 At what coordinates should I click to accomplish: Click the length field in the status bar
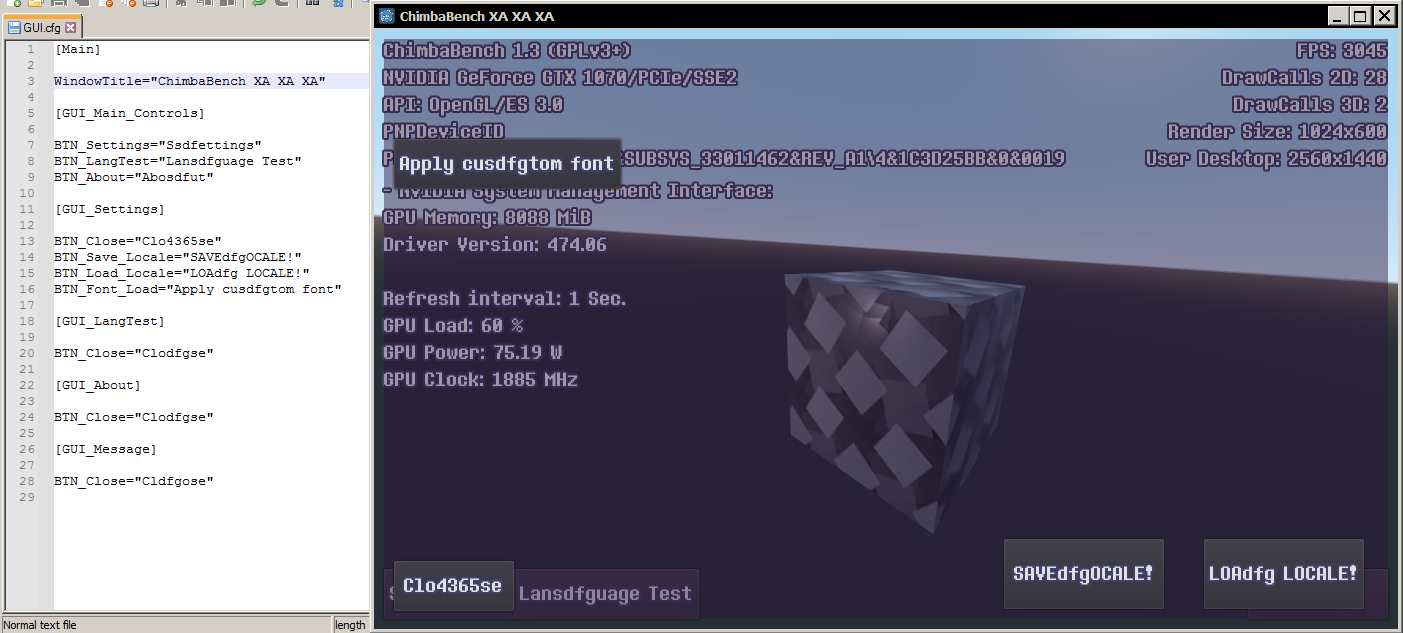350,625
